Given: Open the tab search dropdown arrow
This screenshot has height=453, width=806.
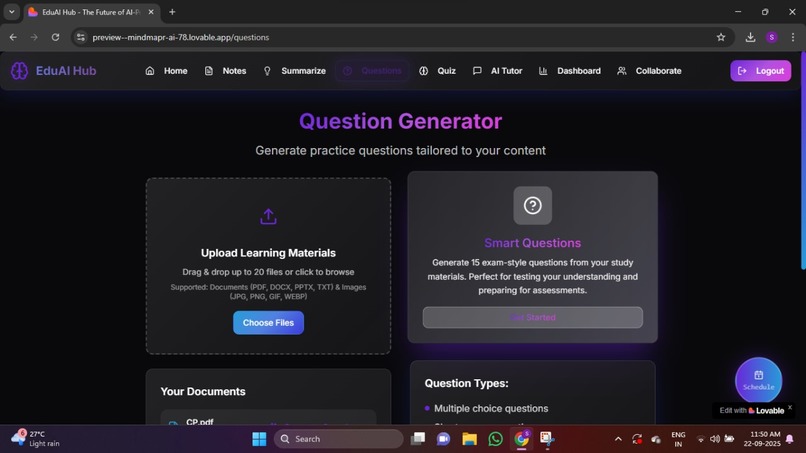Looking at the screenshot, I should [x=11, y=11].
